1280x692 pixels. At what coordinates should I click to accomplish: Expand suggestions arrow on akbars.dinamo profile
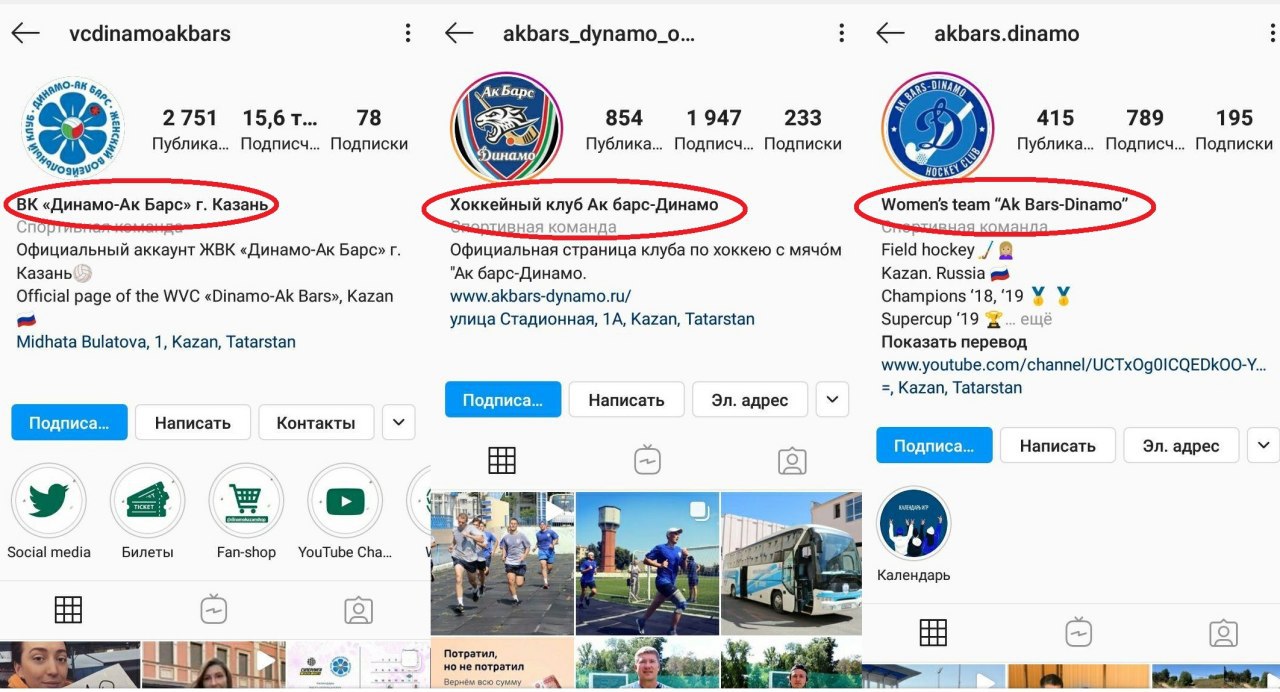coord(1264,446)
